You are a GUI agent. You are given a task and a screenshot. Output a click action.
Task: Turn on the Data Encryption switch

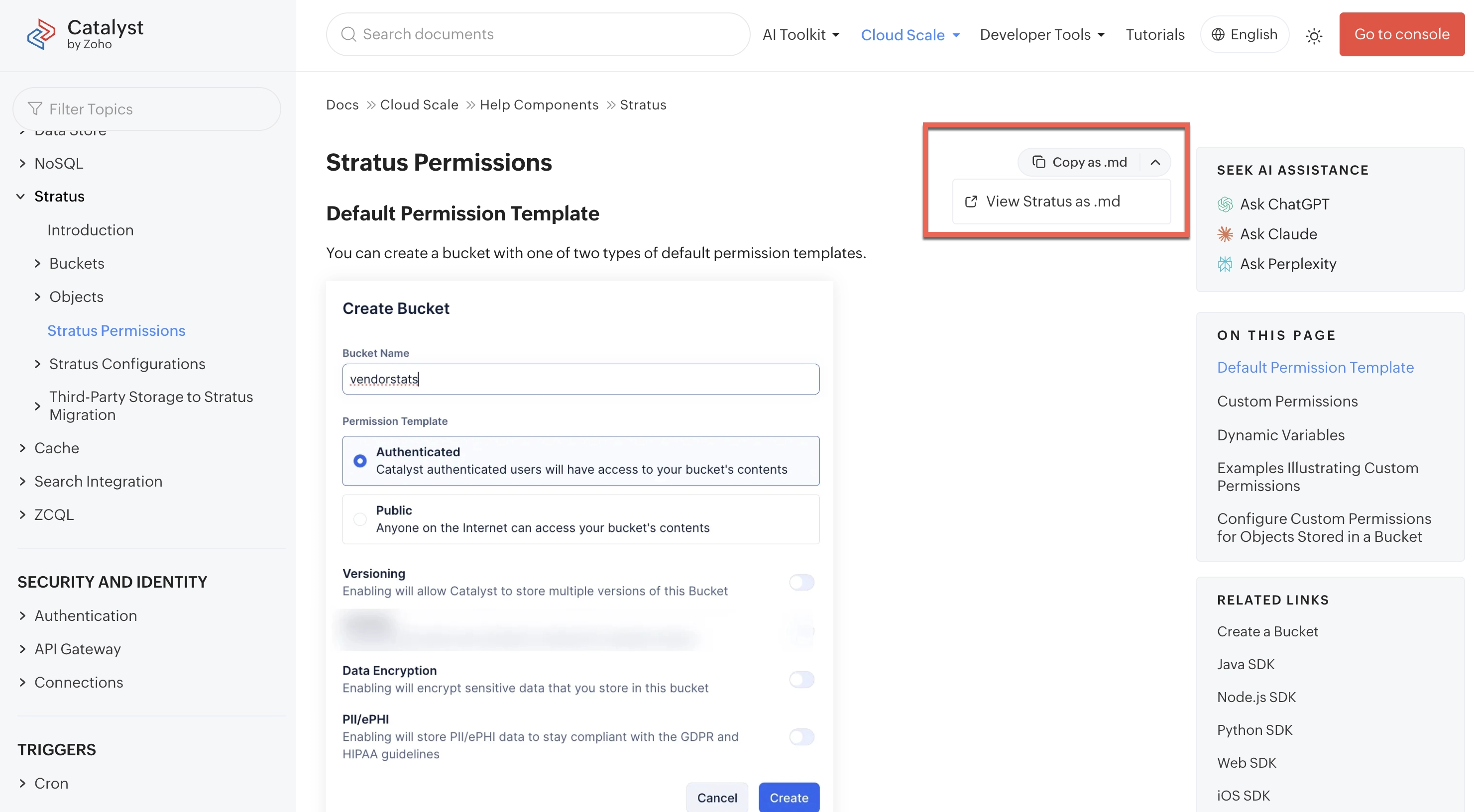pyautogui.click(x=801, y=679)
